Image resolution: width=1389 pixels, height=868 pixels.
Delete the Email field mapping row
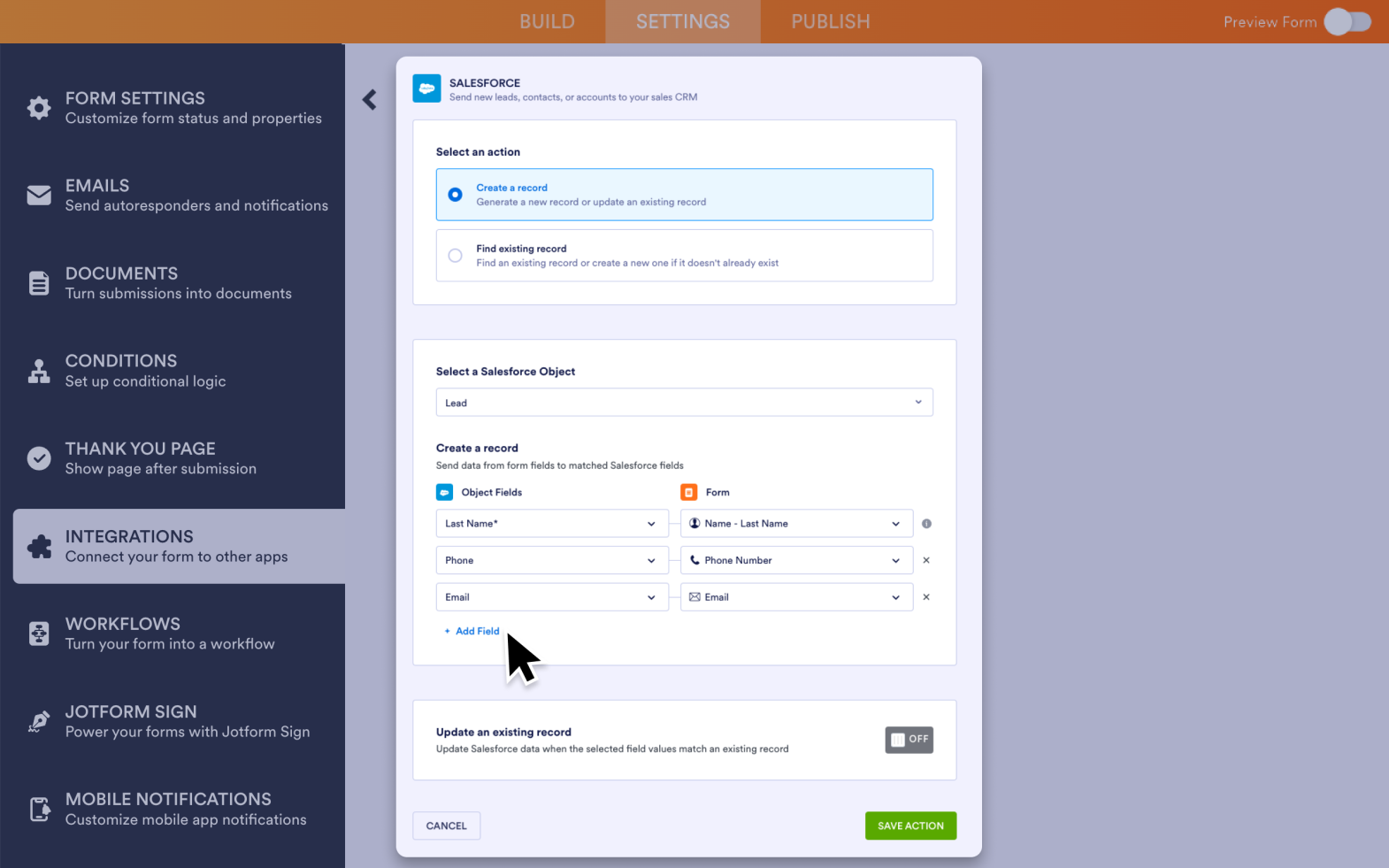point(926,597)
